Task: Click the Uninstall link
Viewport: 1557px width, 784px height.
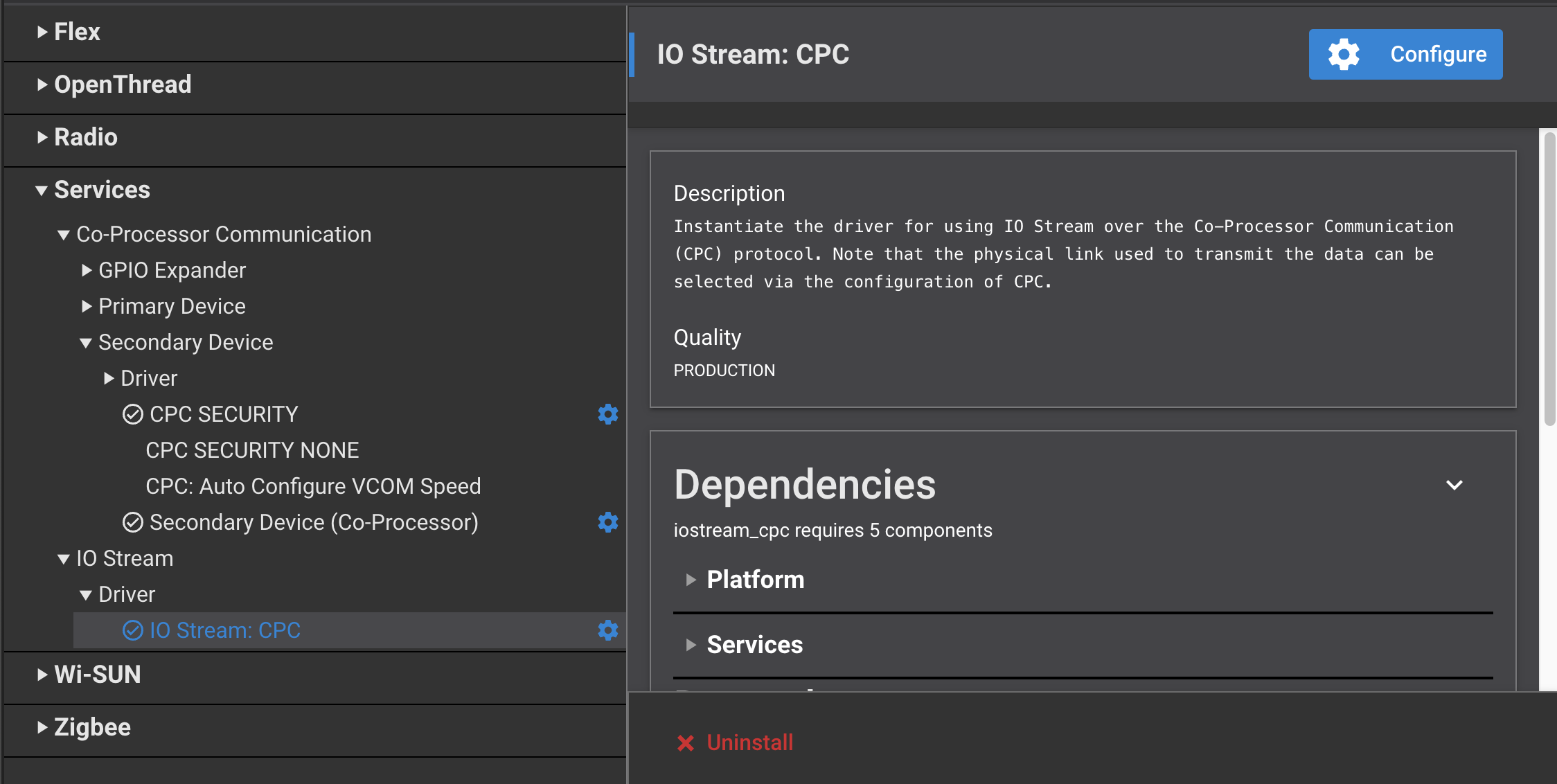Action: pyautogui.click(x=749, y=742)
